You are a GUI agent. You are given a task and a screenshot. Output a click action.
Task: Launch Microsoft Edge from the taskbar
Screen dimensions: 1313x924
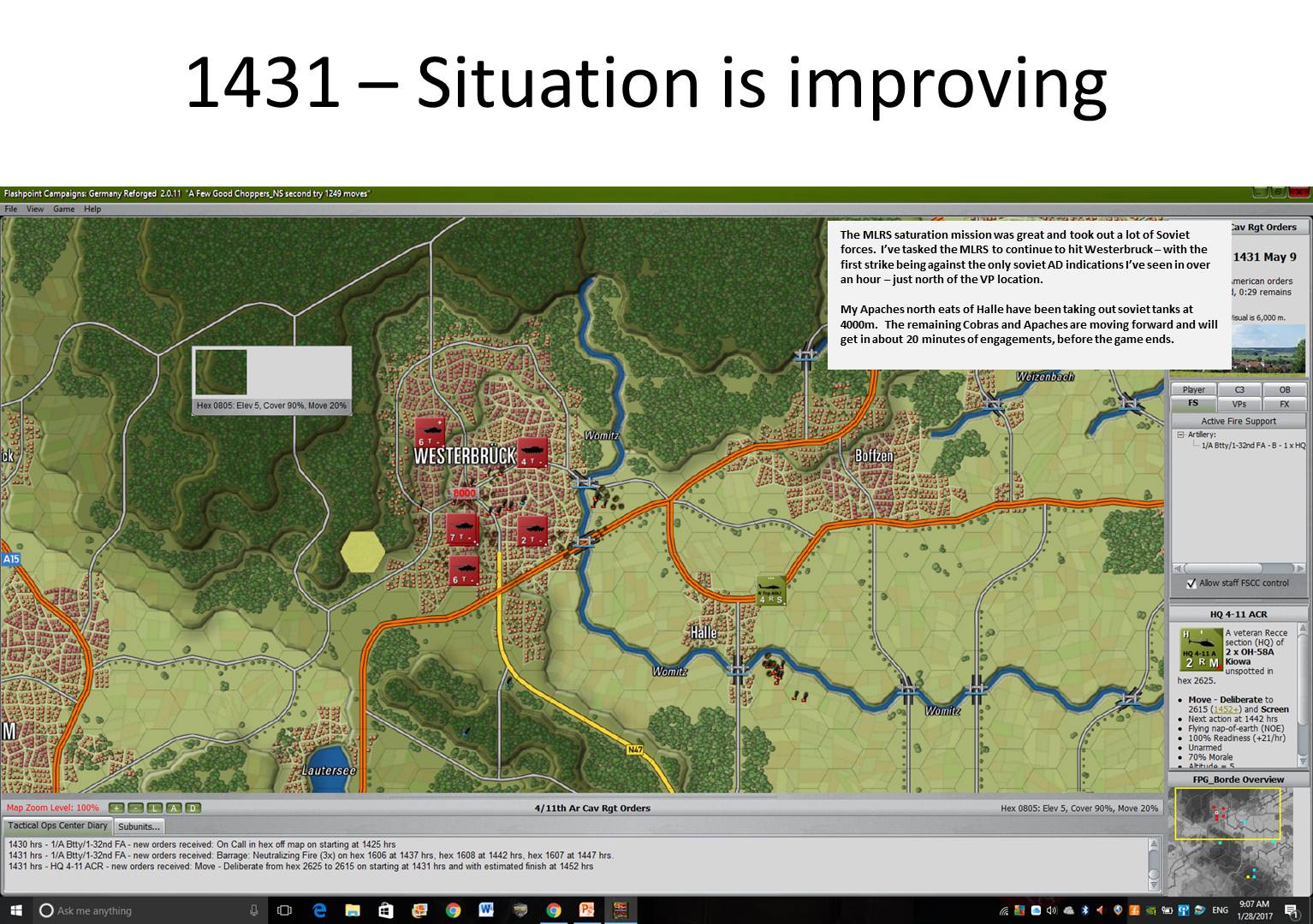(320, 910)
